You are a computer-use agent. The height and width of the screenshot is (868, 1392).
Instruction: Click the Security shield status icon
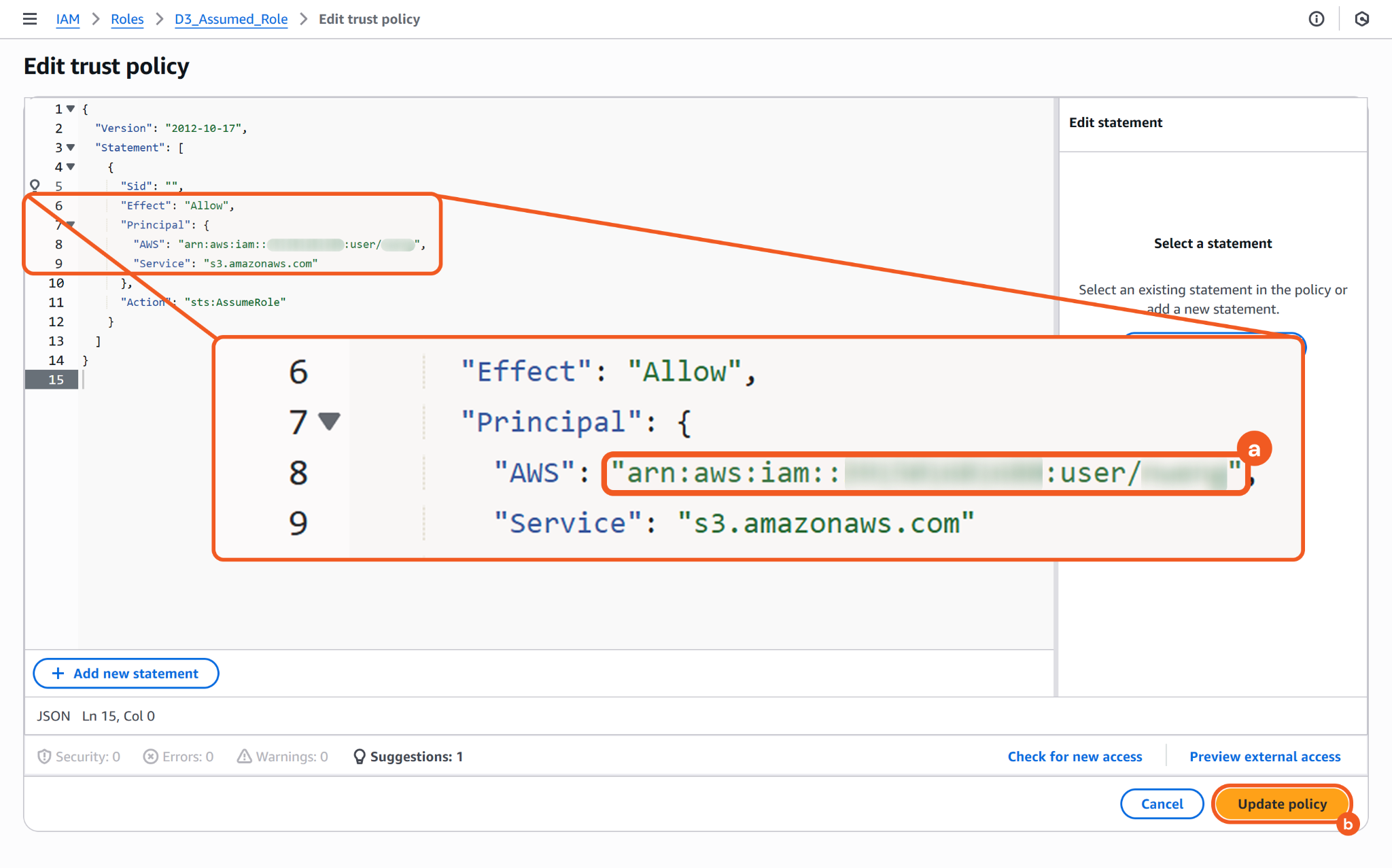(44, 757)
